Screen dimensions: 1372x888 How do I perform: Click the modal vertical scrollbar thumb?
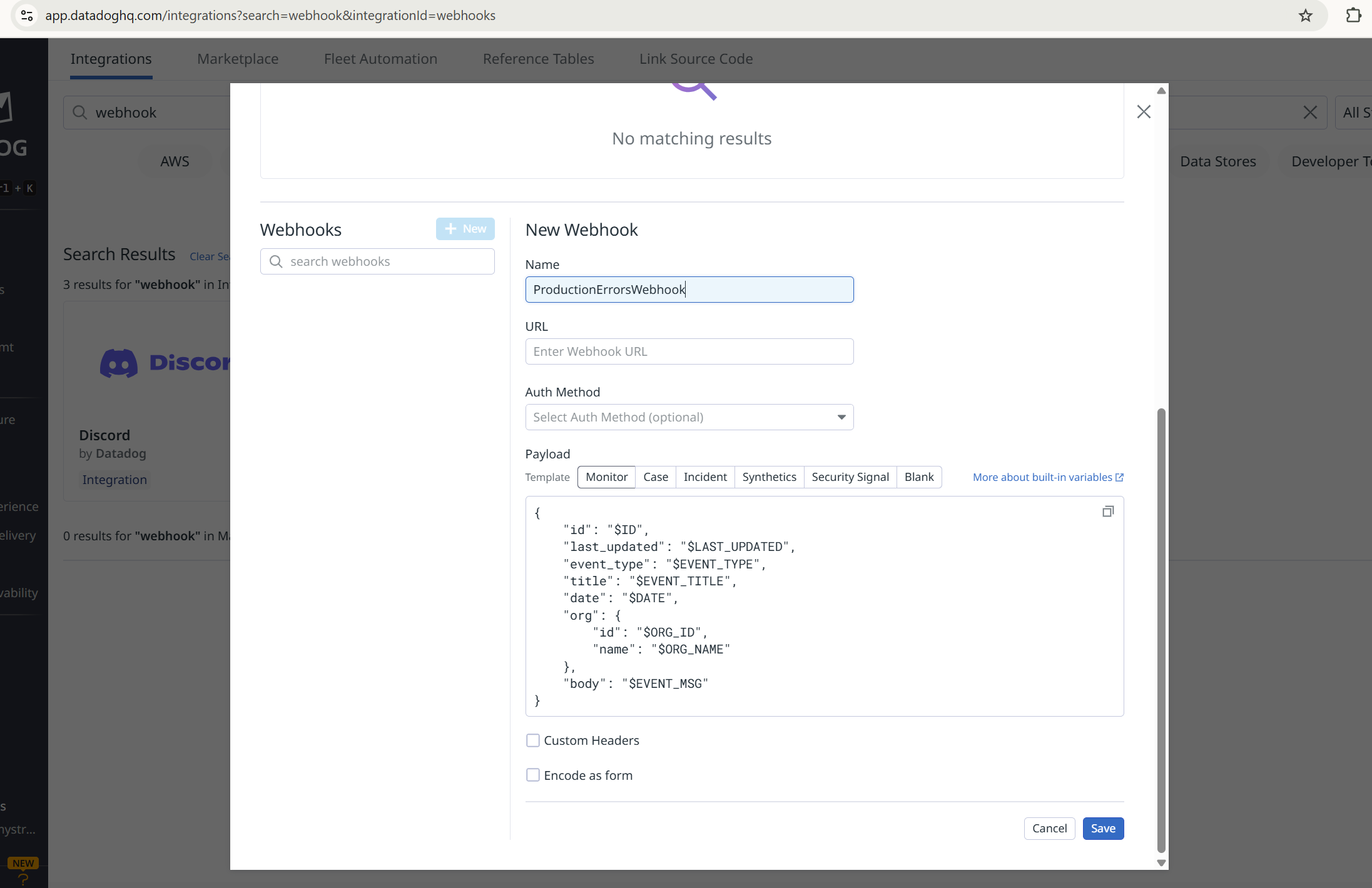tap(1161, 630)
